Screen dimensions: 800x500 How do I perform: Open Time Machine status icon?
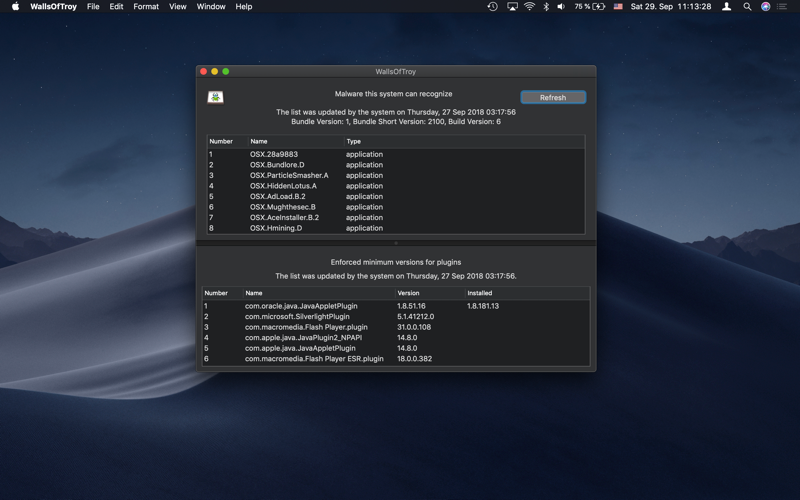tap(492, 7)
